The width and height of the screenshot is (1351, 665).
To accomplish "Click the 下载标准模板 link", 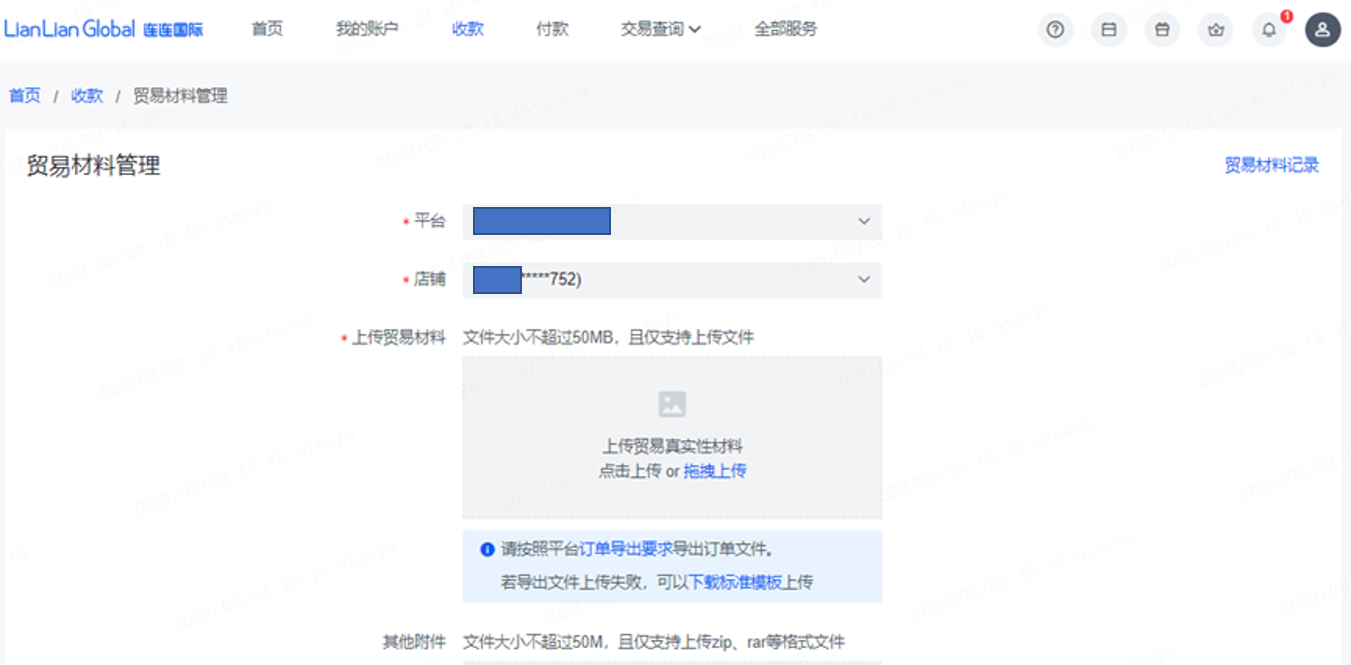I will point(735,582).
